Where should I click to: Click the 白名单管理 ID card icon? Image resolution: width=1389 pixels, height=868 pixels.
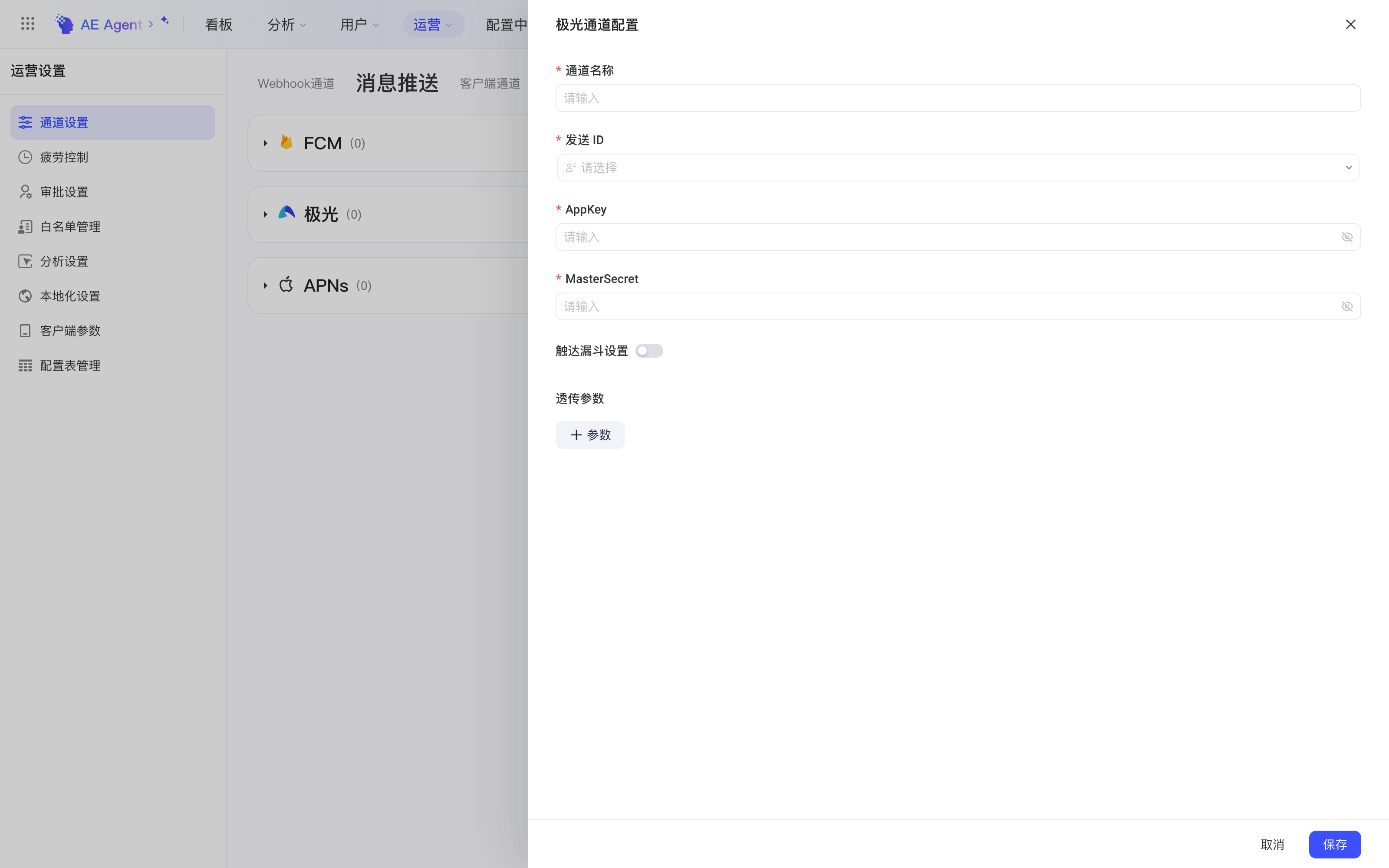point(25,227)
